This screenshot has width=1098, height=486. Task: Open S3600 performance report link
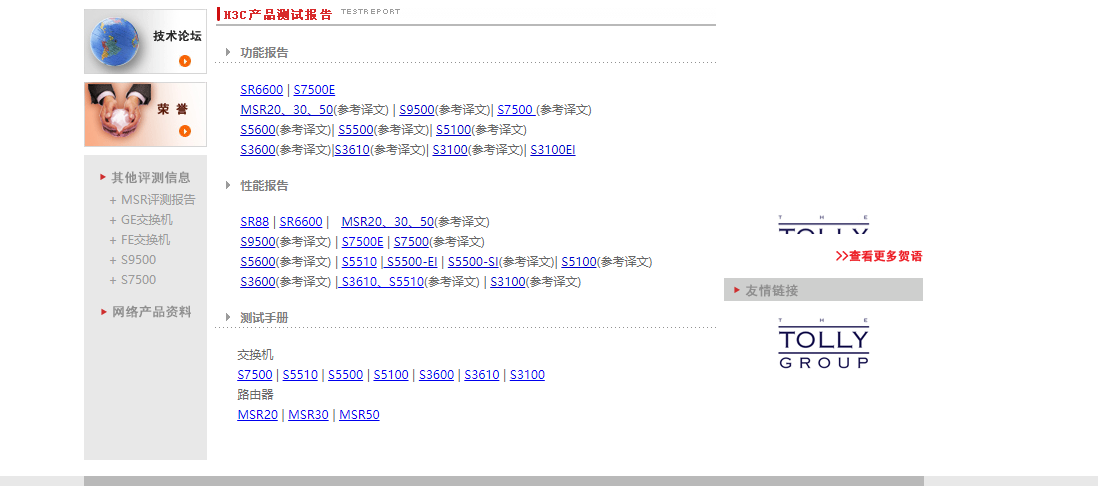[258, 282]
